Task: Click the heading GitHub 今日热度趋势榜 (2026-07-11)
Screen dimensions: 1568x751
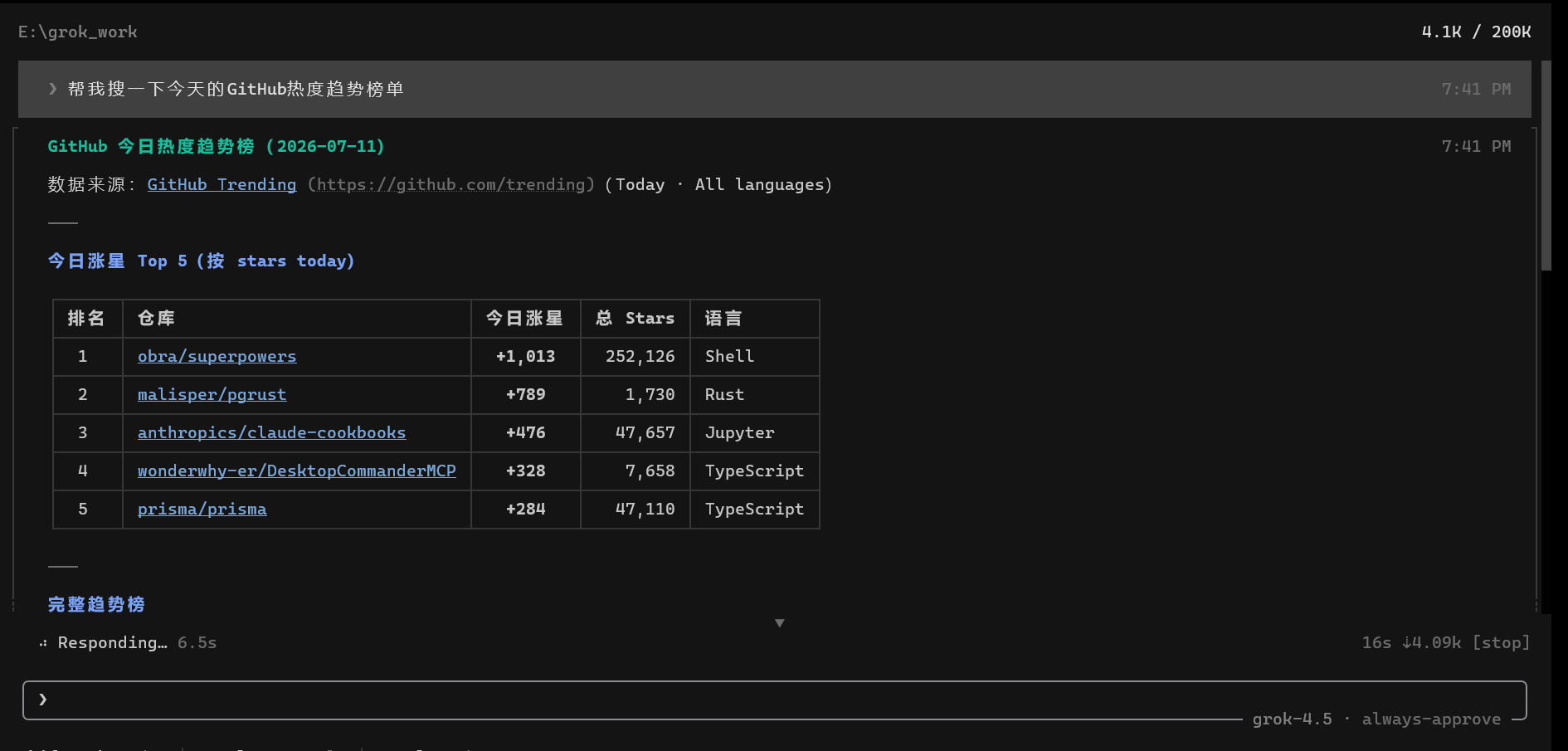Action: pos(216,146)
